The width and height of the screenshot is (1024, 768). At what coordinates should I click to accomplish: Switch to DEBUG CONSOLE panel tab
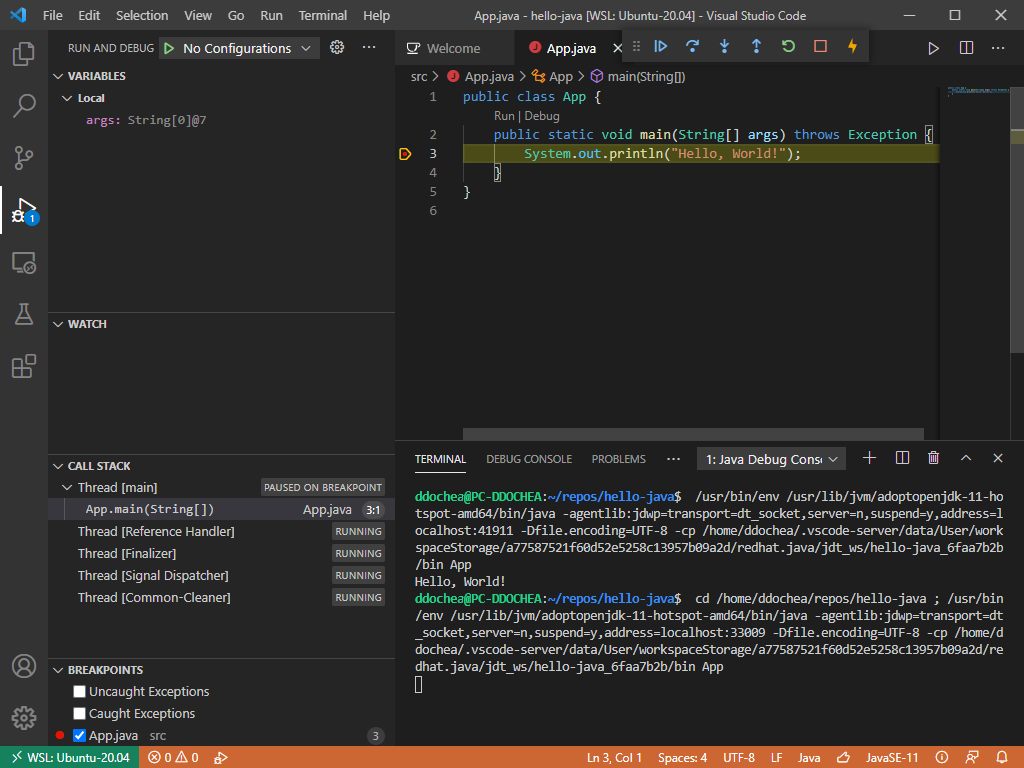(x=529, y=459)
